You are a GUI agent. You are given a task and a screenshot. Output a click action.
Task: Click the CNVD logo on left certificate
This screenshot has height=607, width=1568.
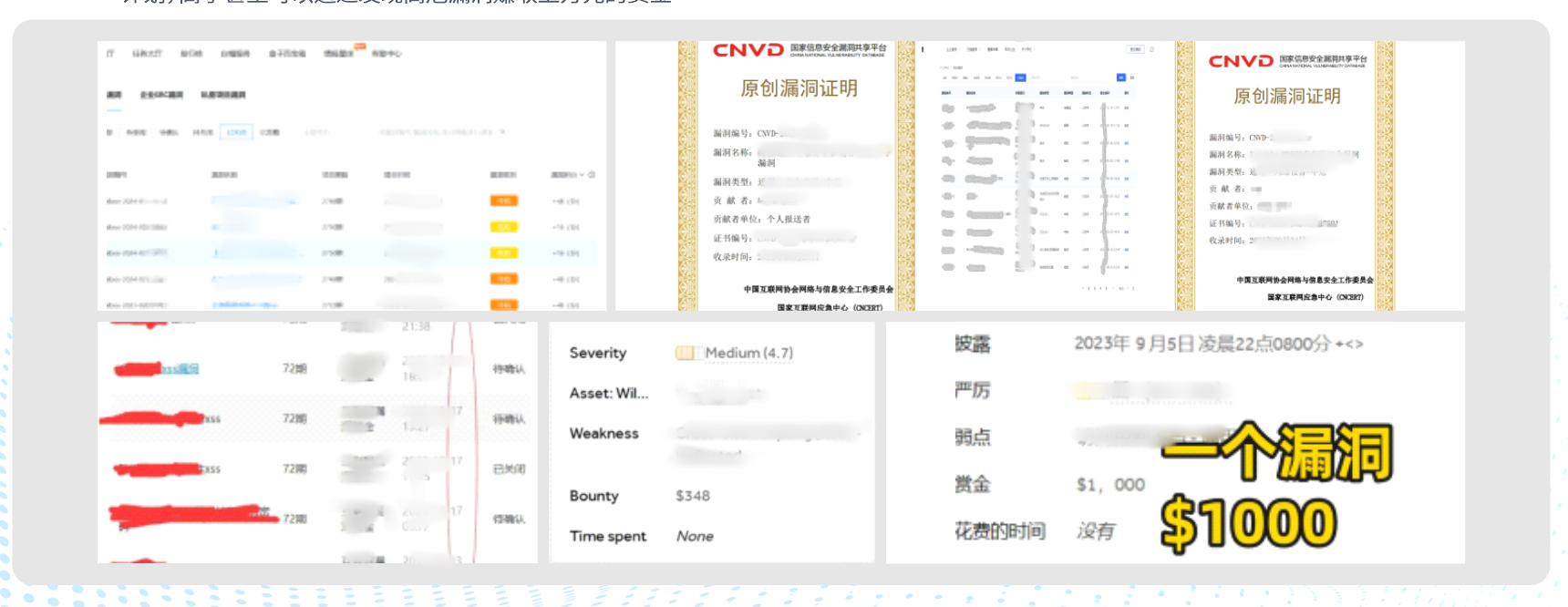click(x=748, y=50)
